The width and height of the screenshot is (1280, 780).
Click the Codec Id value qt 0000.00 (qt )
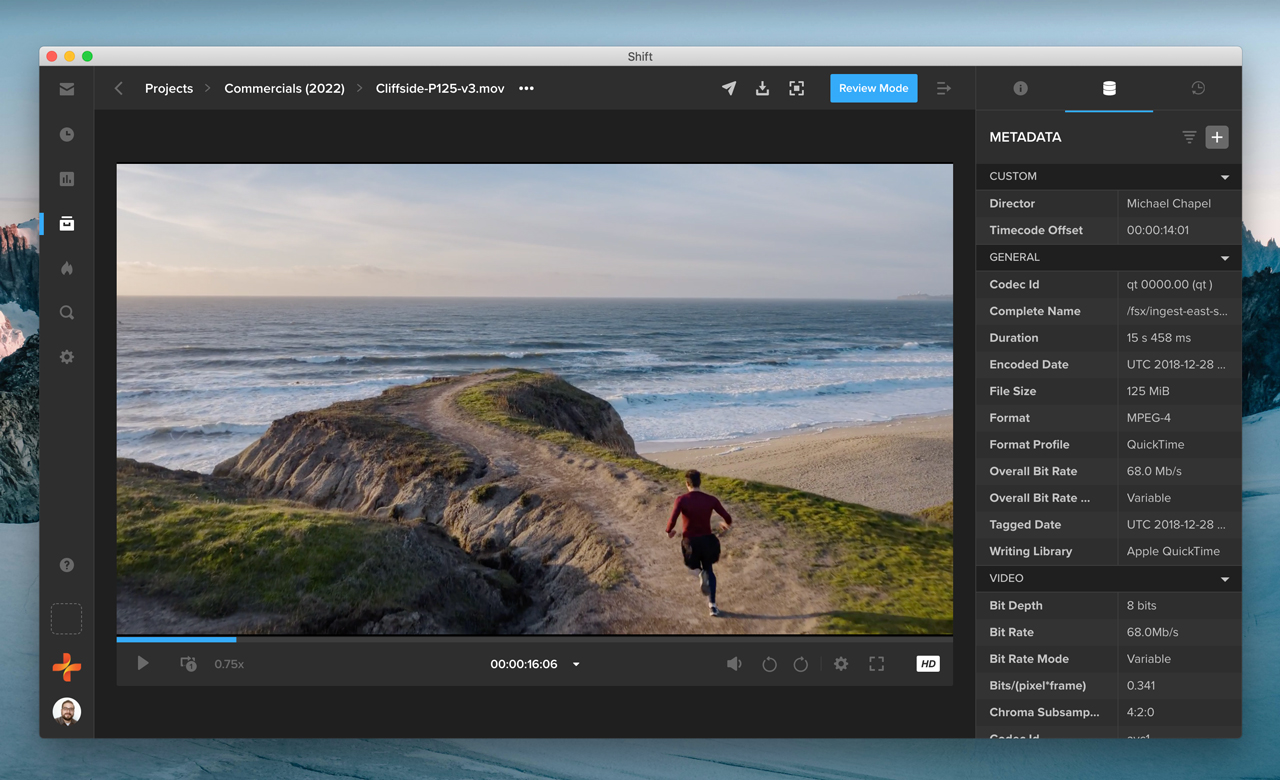pyautogui.click(x=1169, y=284)
